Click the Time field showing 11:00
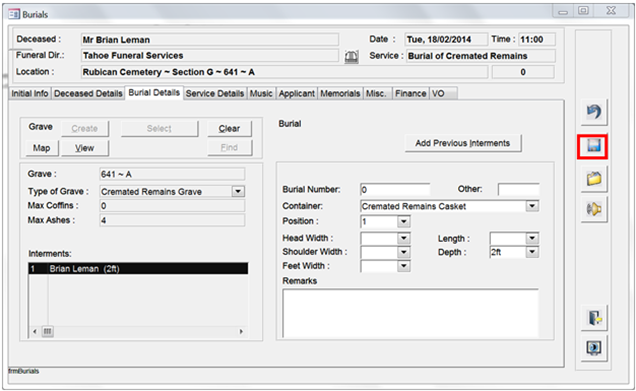 coord(537,39)
